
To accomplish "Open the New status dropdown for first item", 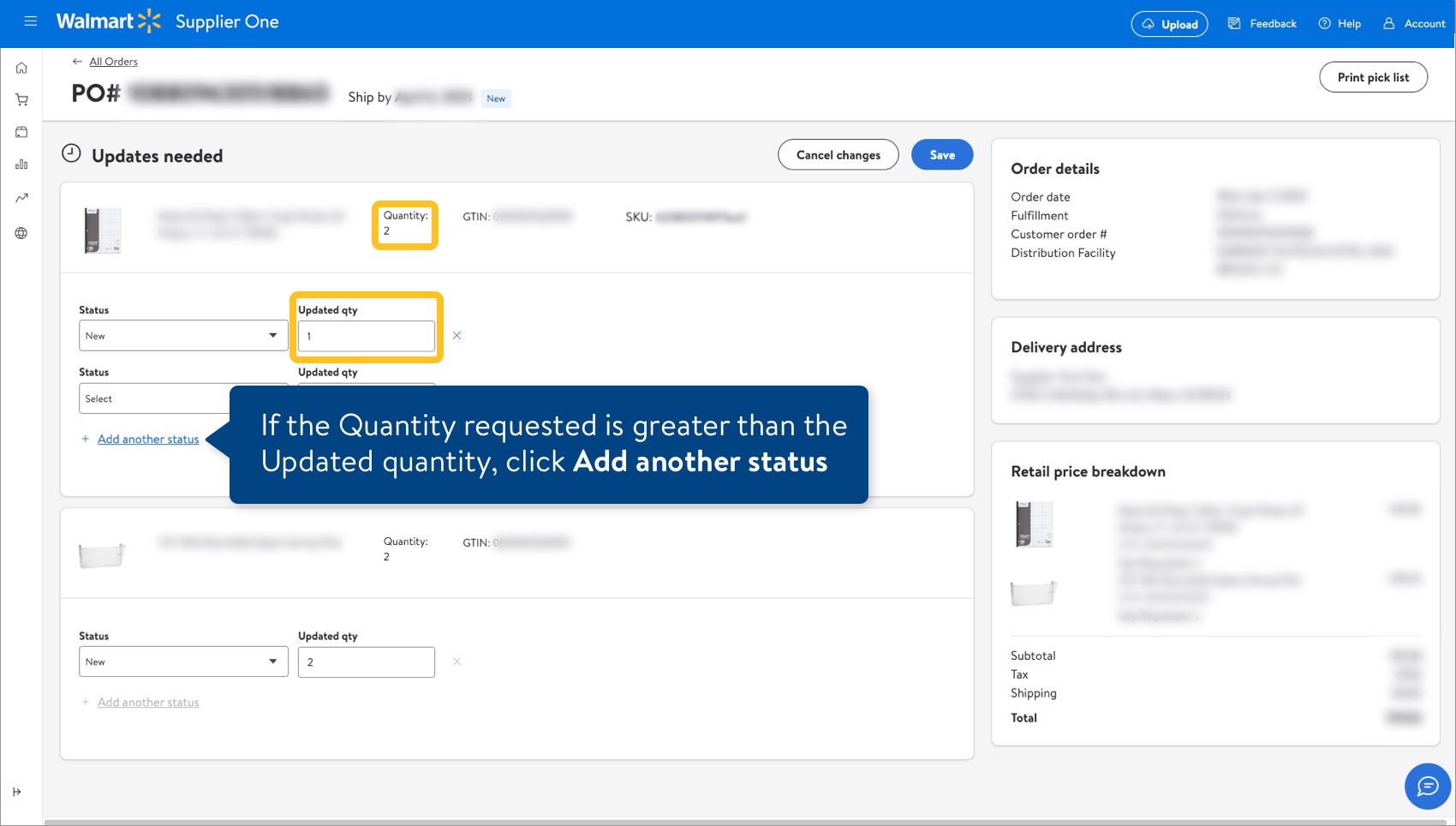I will point(182,335).
